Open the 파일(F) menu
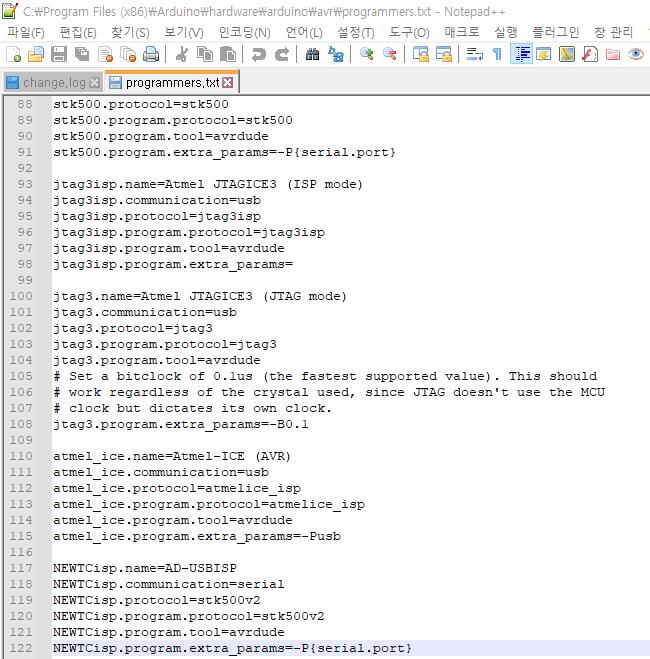The image size is (650, 659). [25, 32]
